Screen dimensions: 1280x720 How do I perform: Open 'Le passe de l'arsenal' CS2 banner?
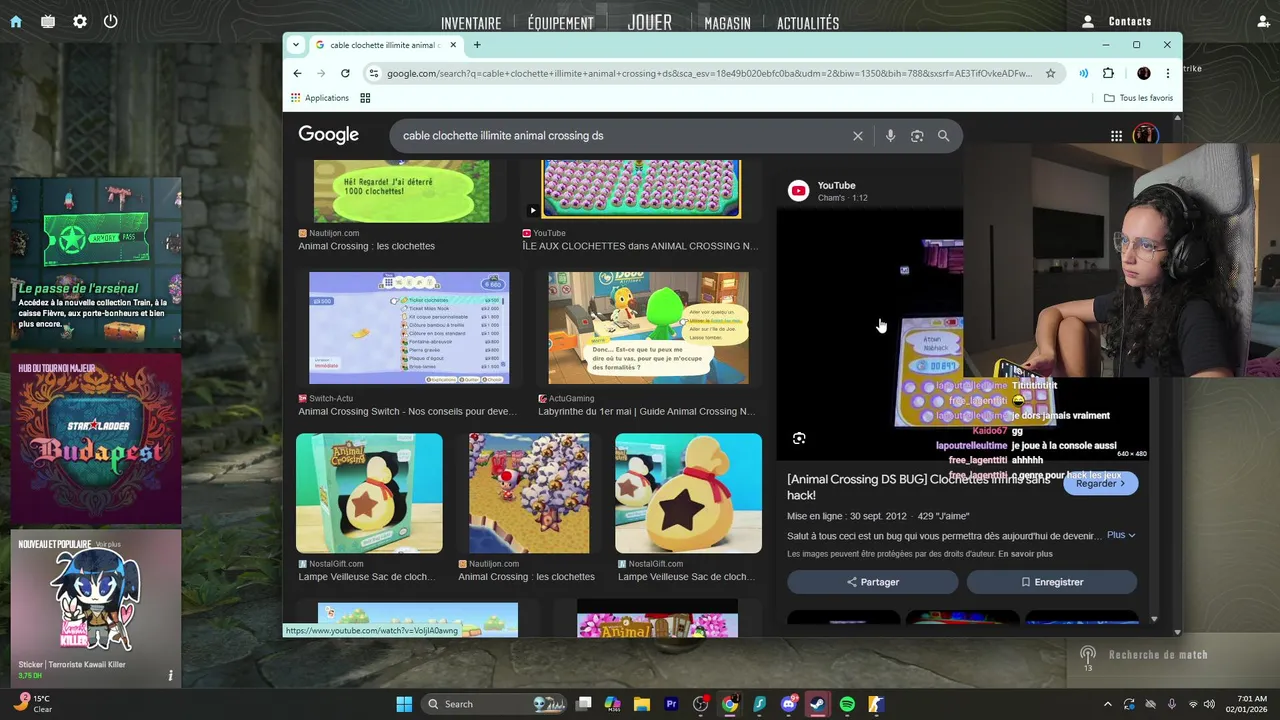pos(96,263)
